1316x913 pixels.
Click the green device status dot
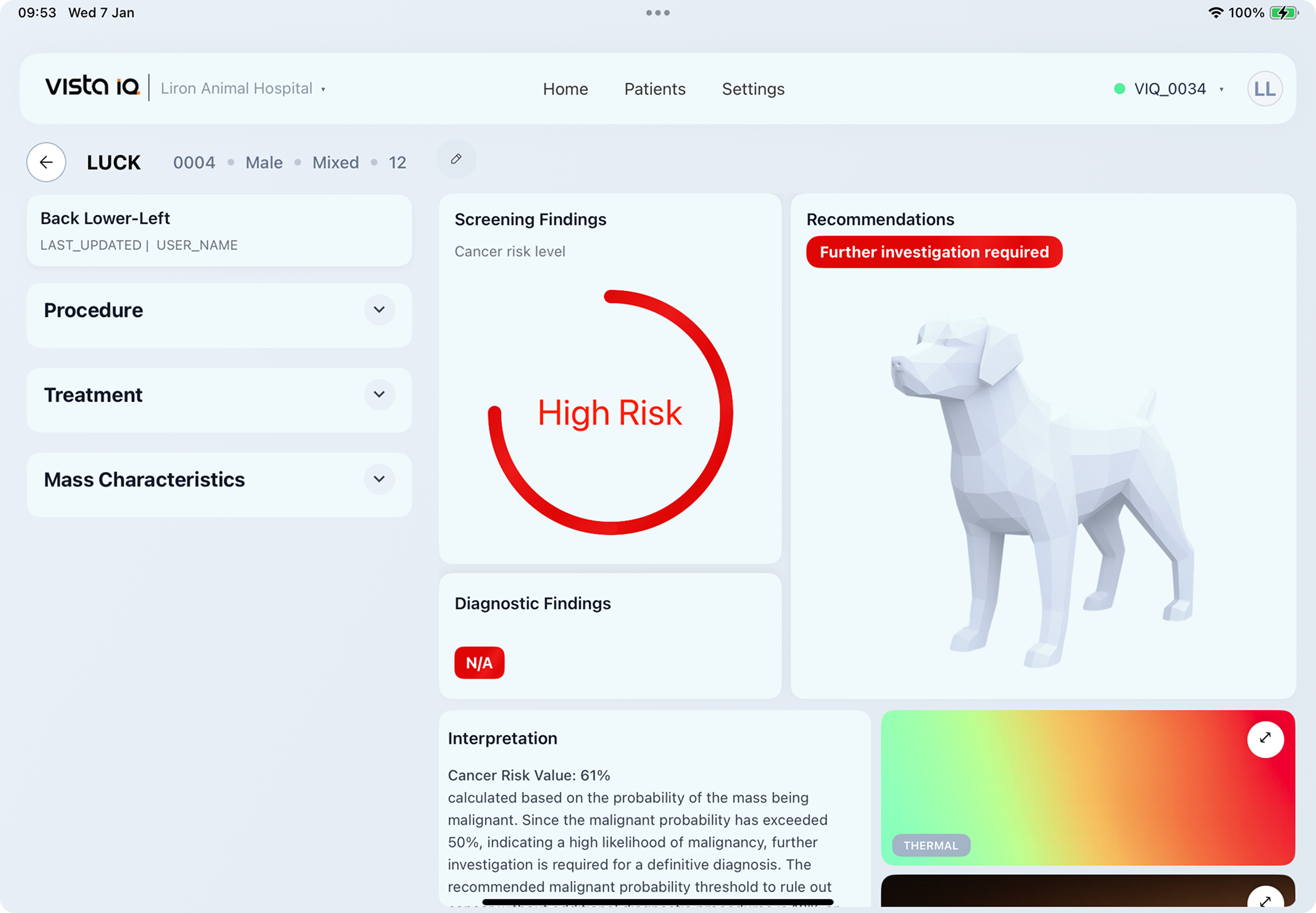1120,89
